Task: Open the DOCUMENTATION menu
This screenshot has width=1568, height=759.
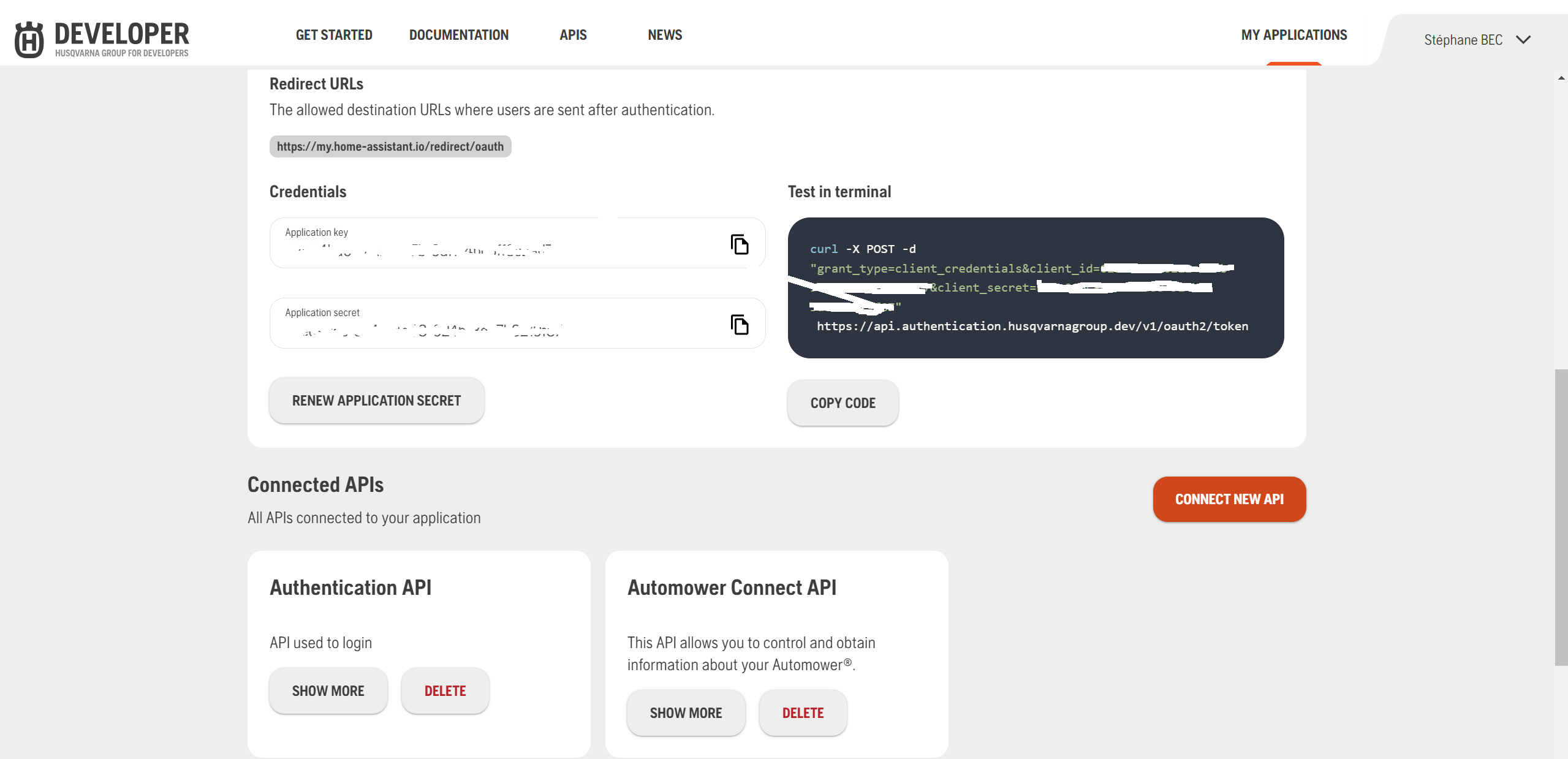Action: pyautogui.click(x=459, y=35)
